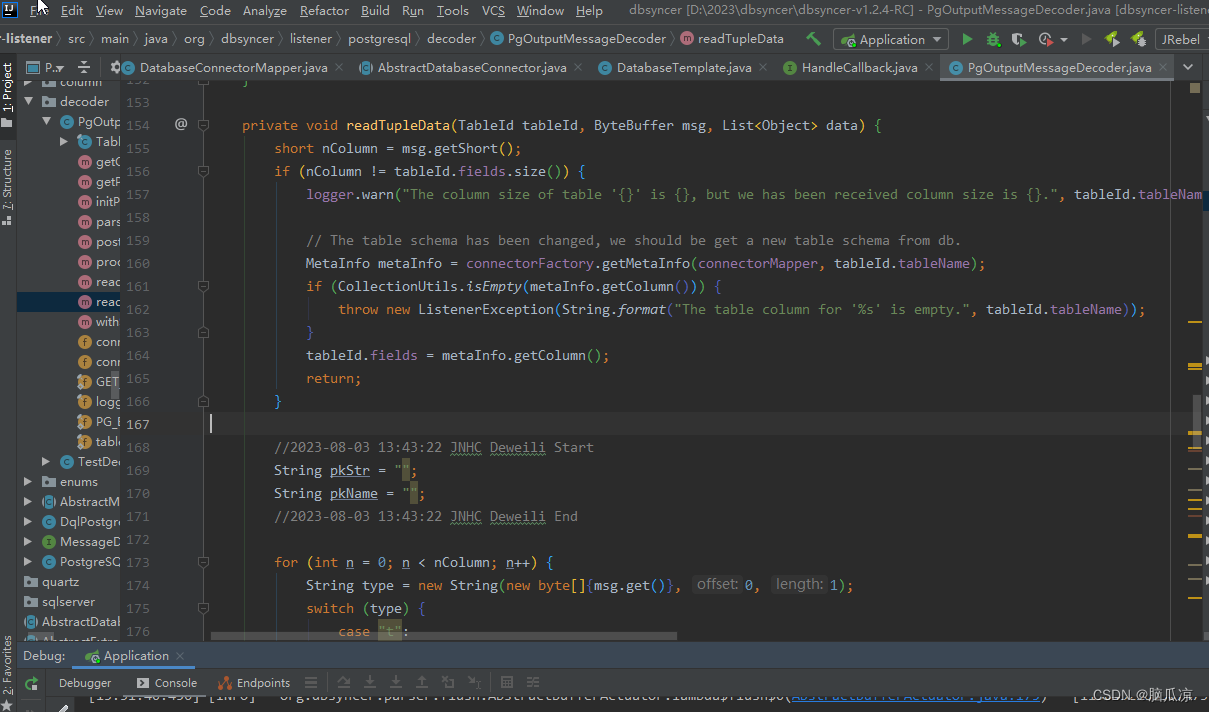Open the Application run configuration dropdown
The image size is (1209, 712).
click(x=892, y=39)
